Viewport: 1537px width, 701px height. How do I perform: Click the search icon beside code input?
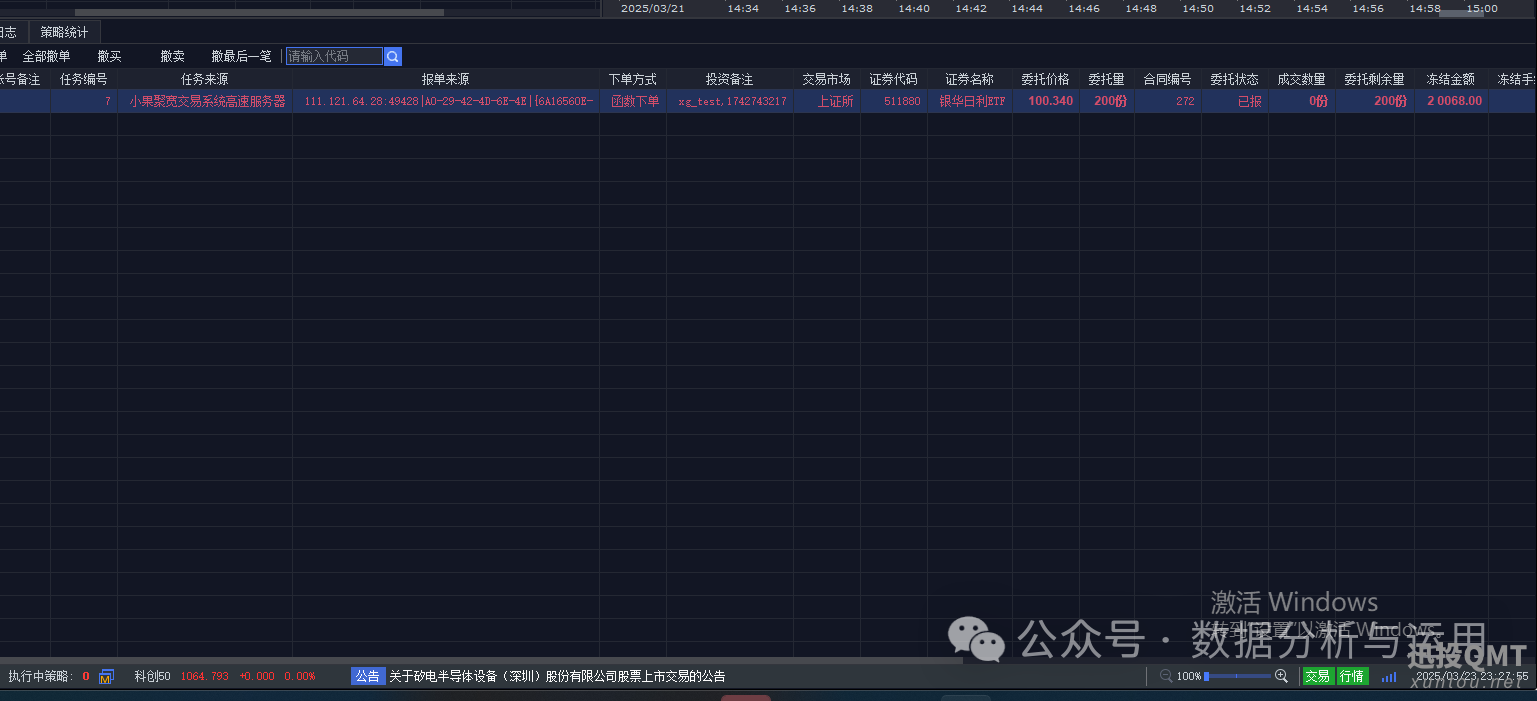[393, 57]
